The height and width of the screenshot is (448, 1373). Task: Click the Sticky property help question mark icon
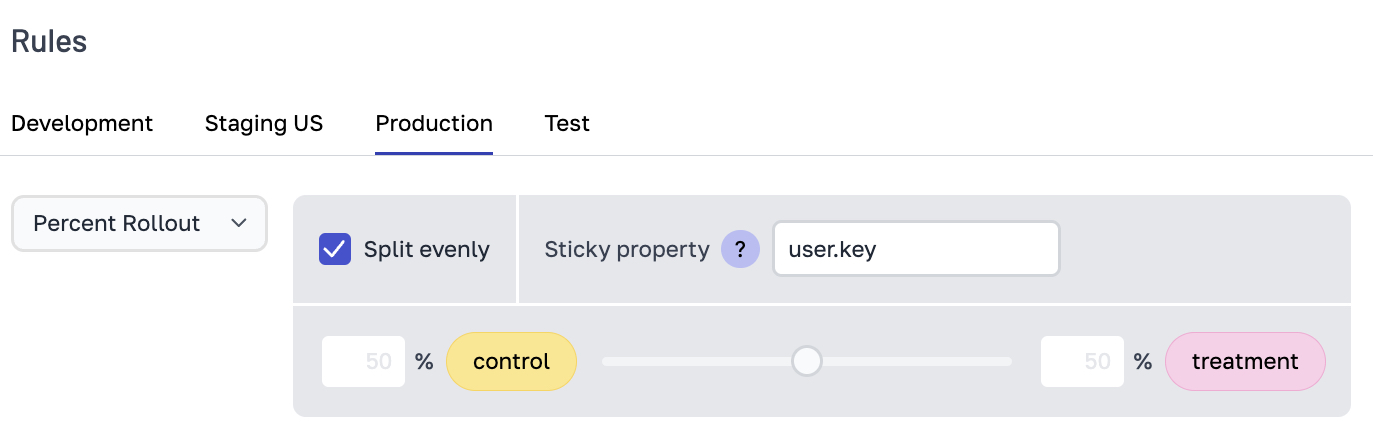740,249
